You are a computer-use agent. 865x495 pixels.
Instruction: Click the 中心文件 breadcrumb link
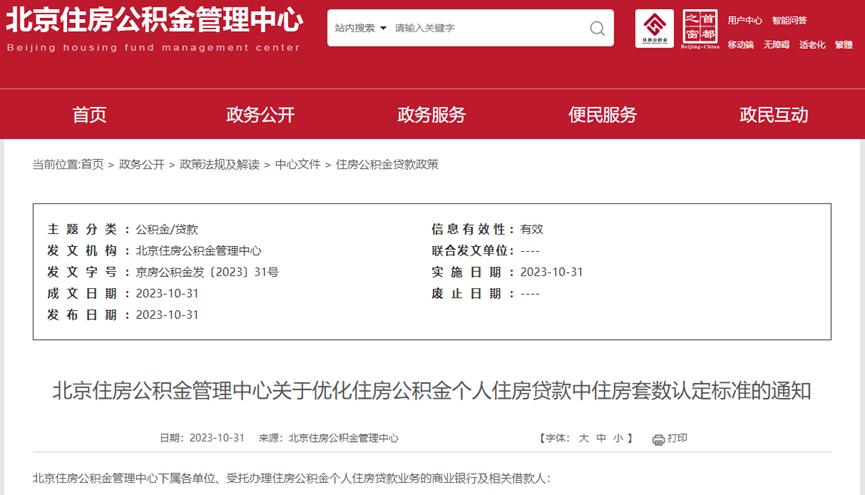point(298,164)
